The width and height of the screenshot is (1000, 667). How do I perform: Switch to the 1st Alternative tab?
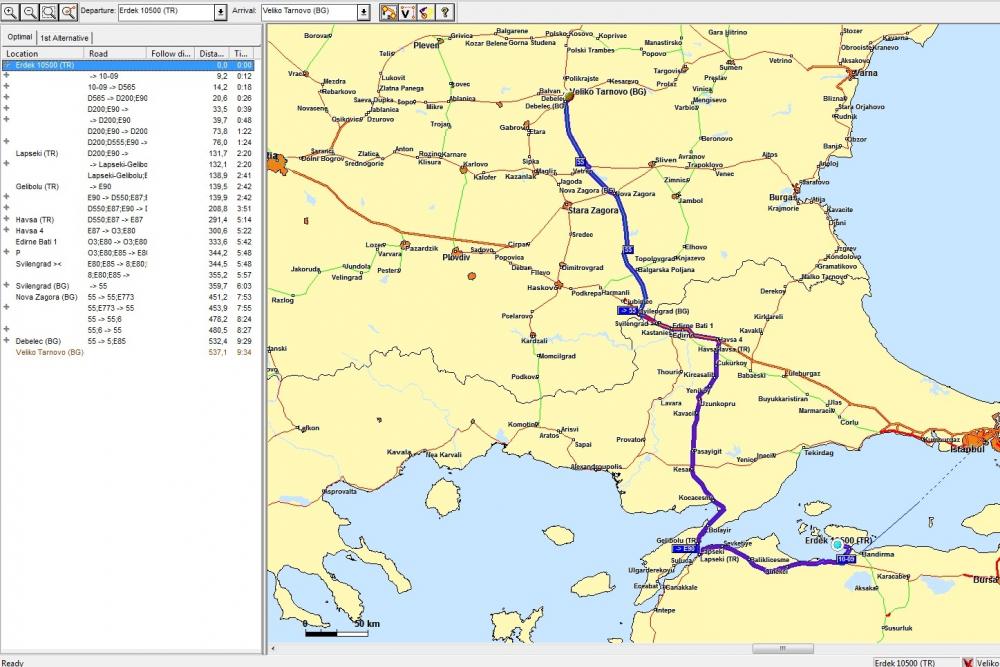tap(64, 37)
